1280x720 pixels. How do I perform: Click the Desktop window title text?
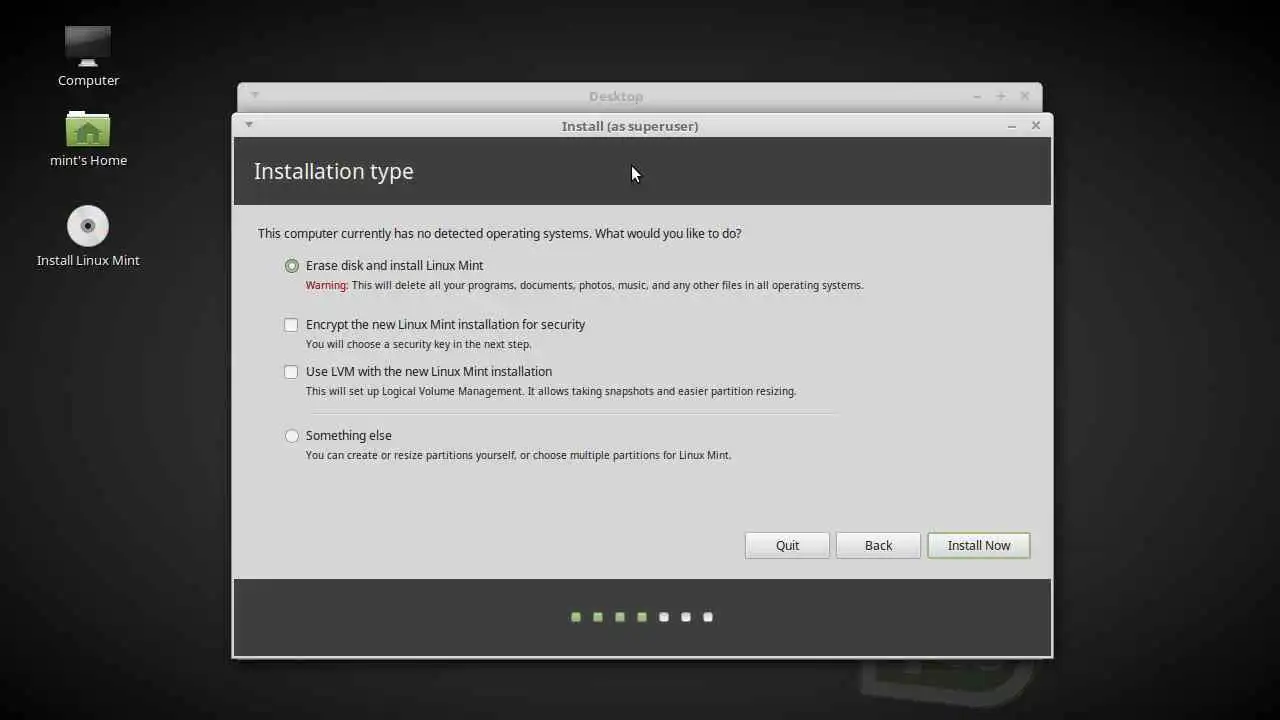point(616,96)
